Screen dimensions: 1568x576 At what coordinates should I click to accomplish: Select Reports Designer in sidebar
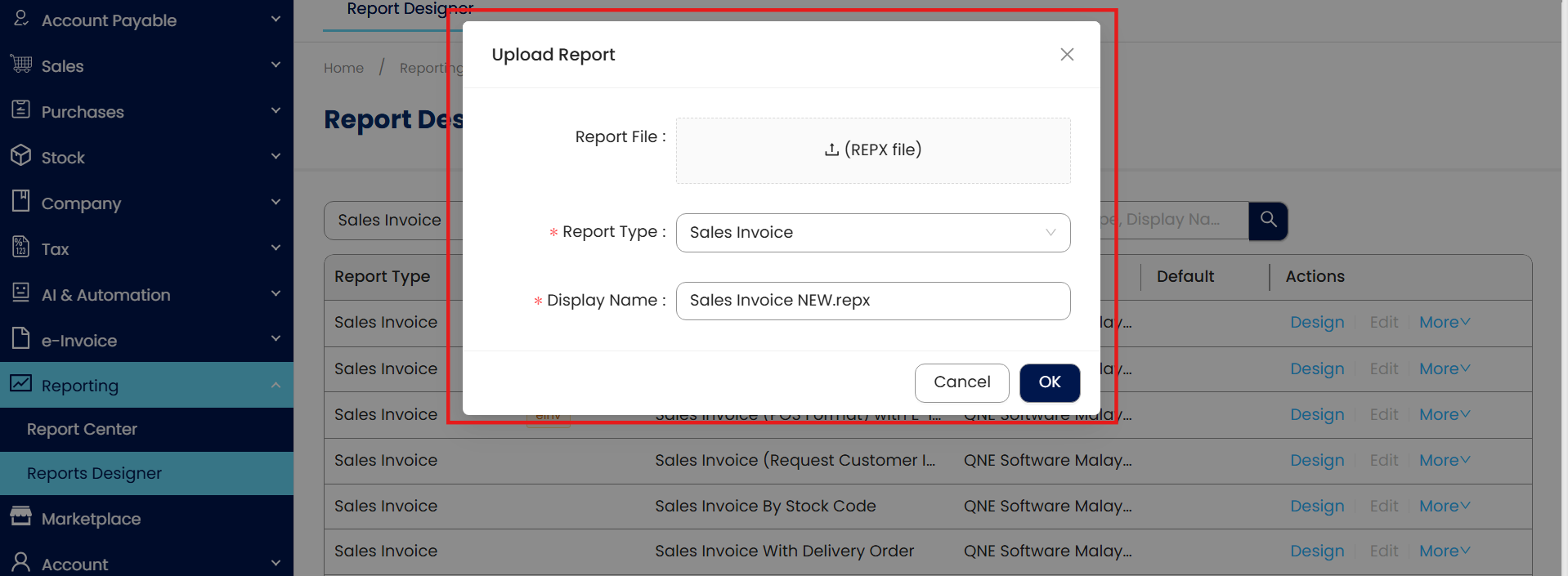pos(94,473)
